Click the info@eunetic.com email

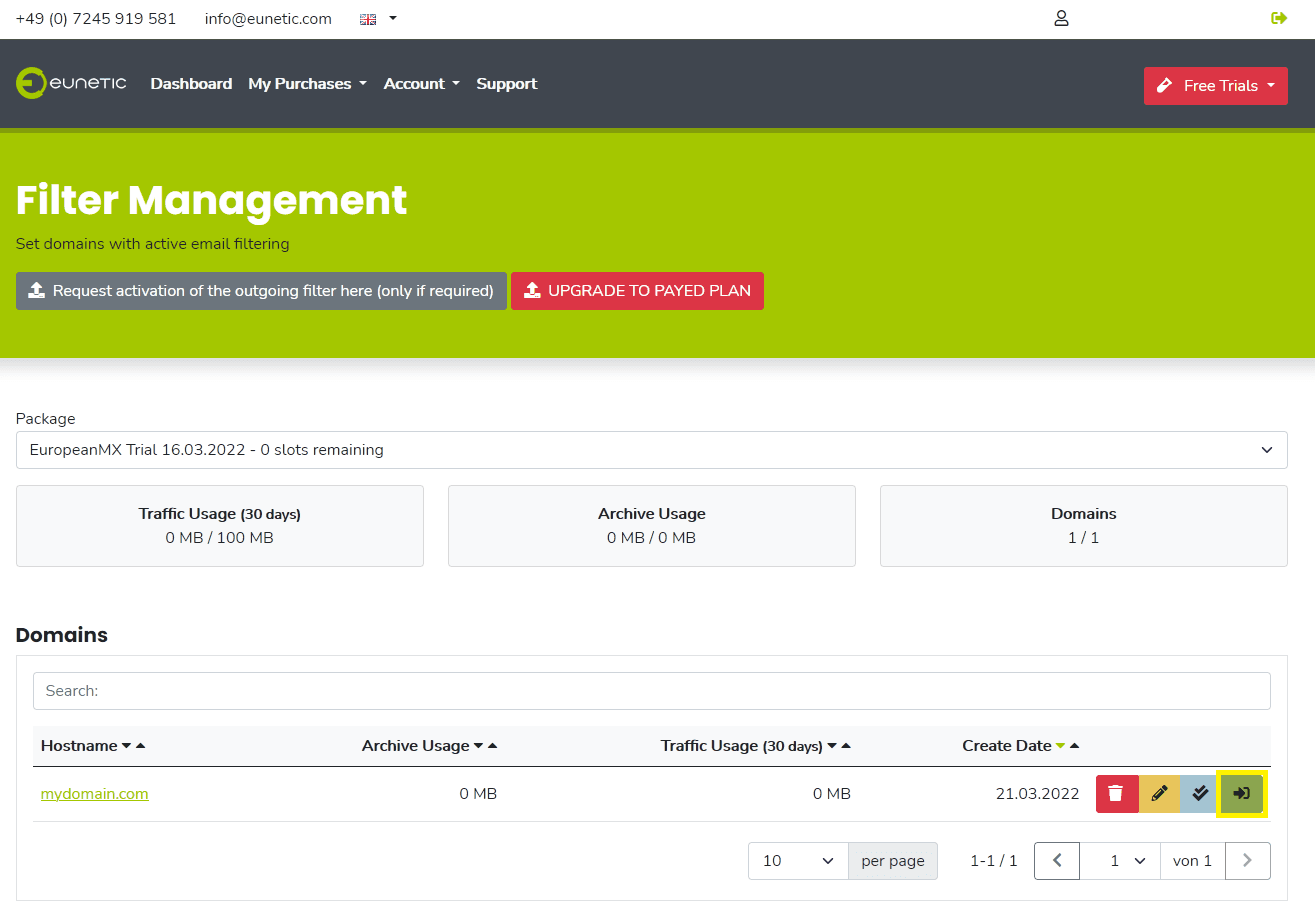click(x=268, y=19)
